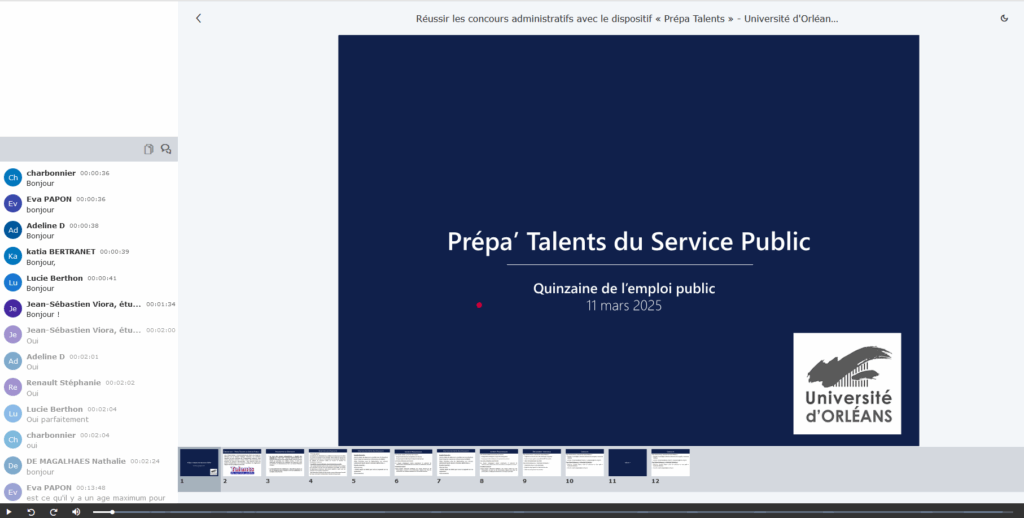The width and height of the screenshot is (1024, 518).
Task: Select slide thumbnail 8
Action: pos(499,462)
